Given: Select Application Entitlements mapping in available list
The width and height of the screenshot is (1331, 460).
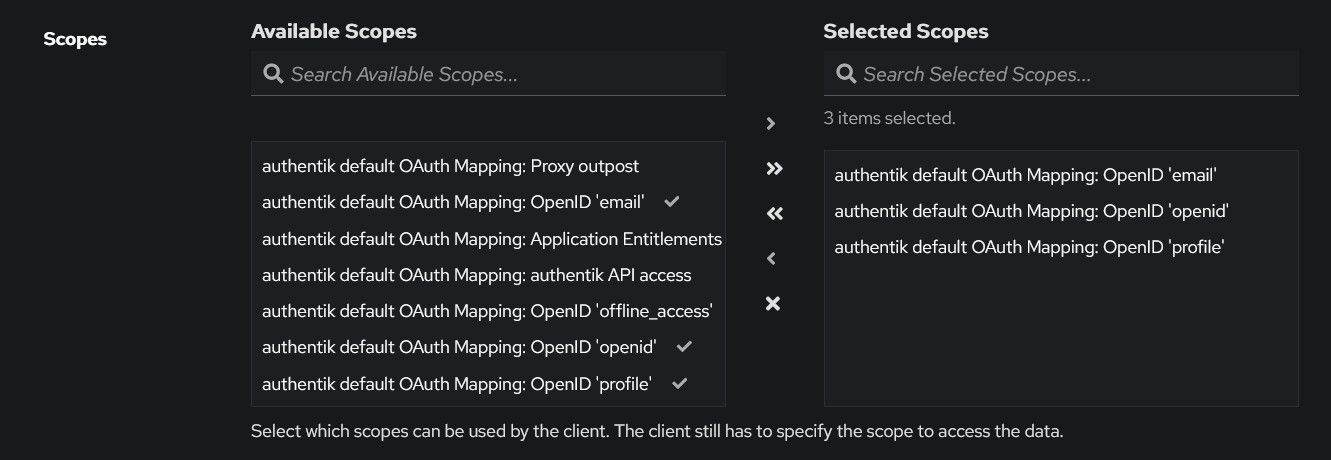Looking at the screenshot, I should [x=491, y=239].
